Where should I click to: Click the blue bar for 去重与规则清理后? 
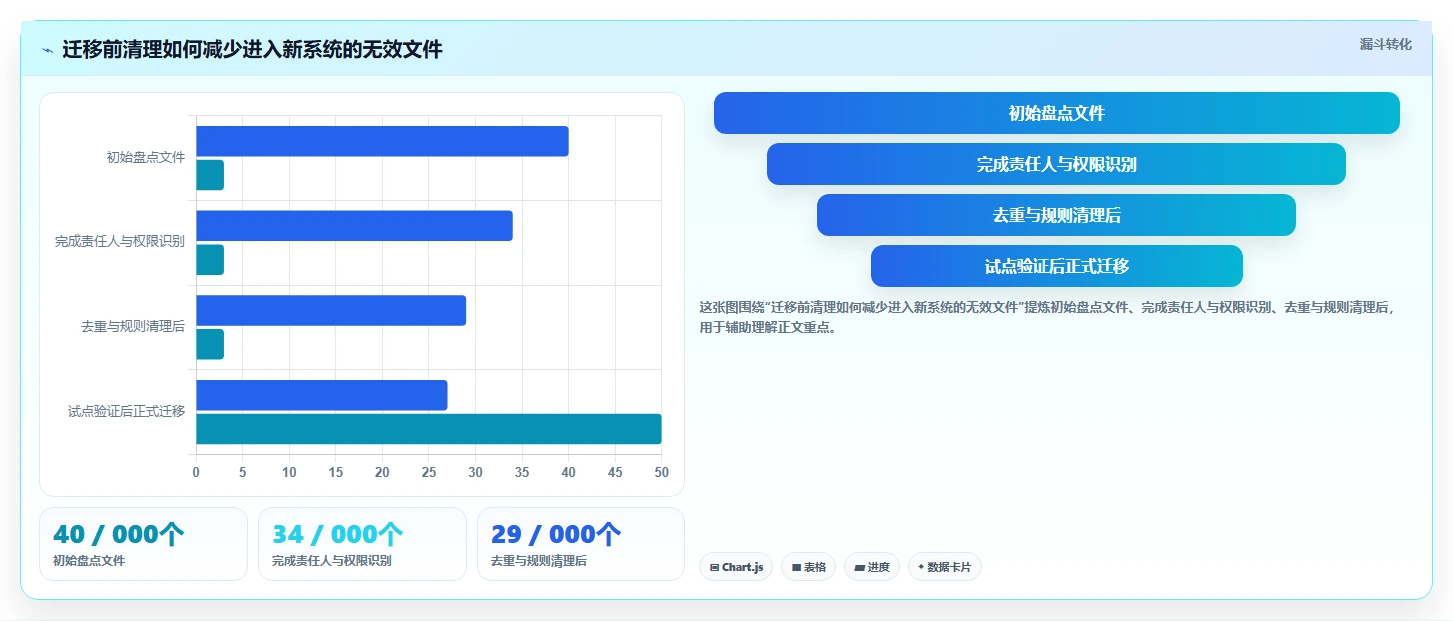[331, 311]
